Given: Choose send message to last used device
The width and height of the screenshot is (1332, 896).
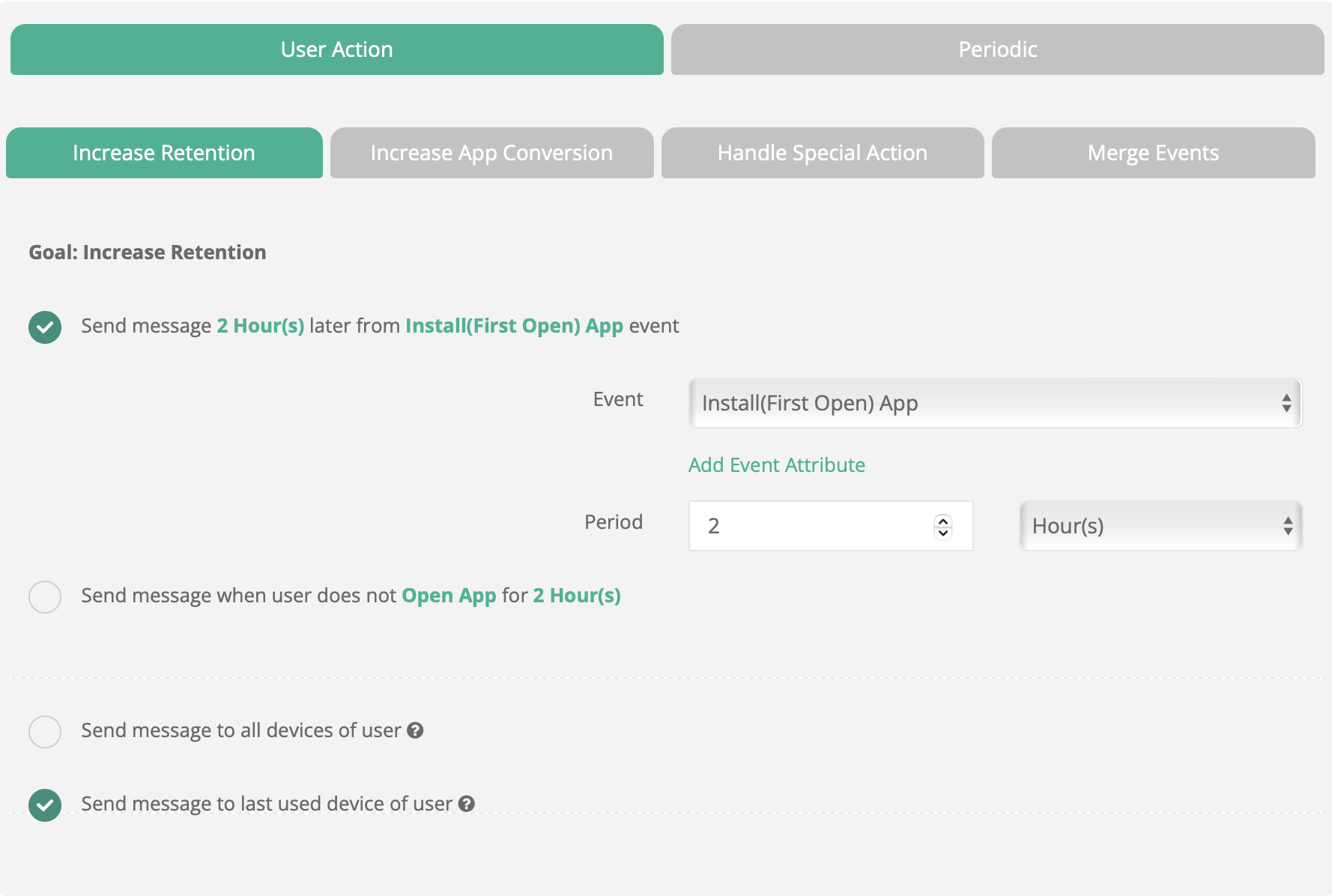Looking at the screenshot, I should pos(45,805).
